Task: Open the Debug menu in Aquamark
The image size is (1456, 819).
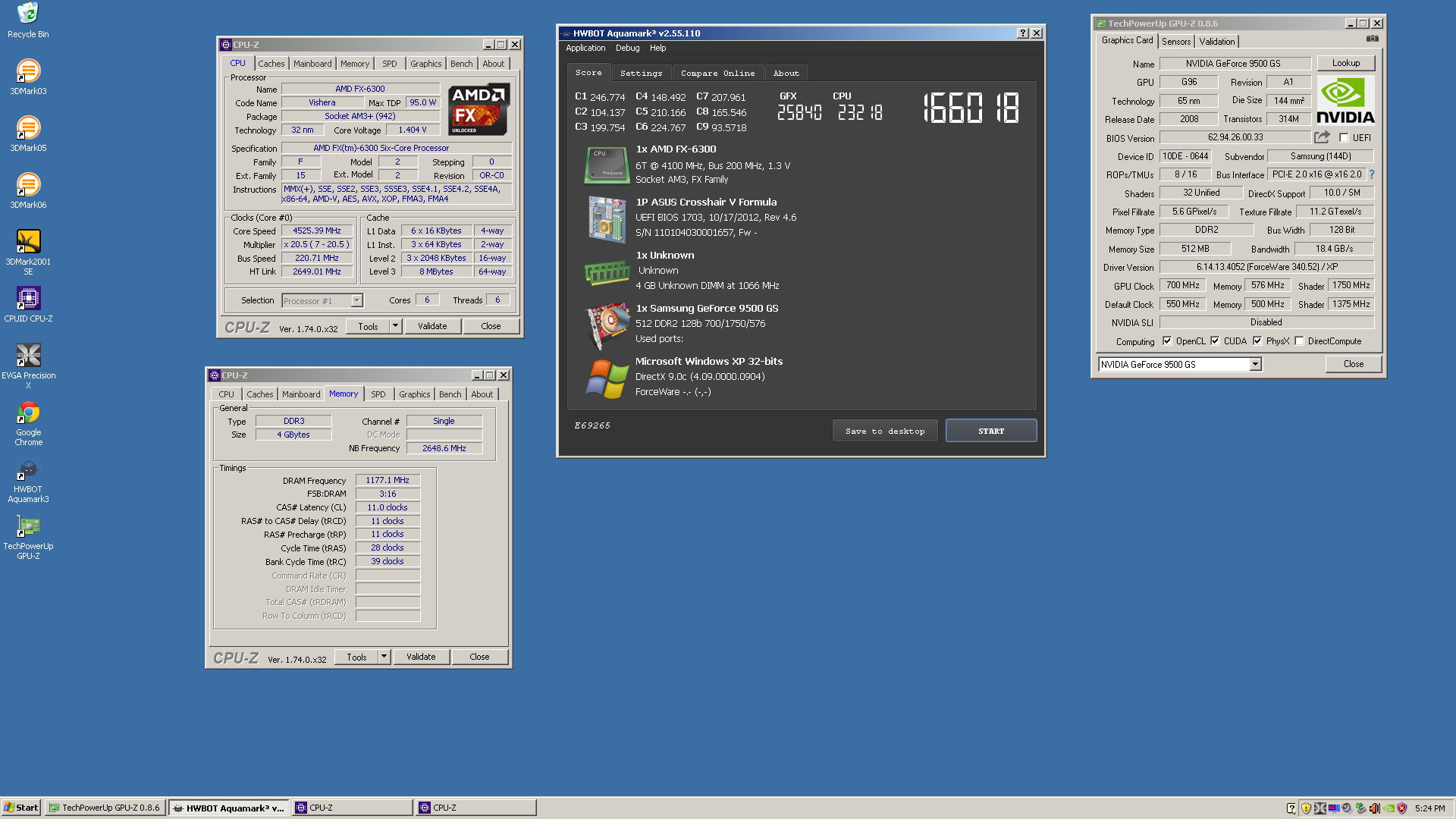Action: [x=627, y=48]
